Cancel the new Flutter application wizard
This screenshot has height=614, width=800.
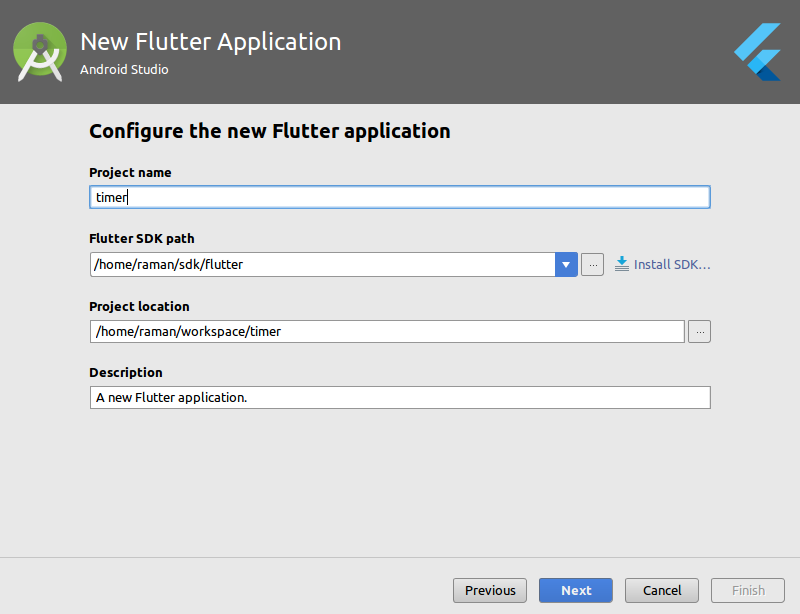pos(662,591)
